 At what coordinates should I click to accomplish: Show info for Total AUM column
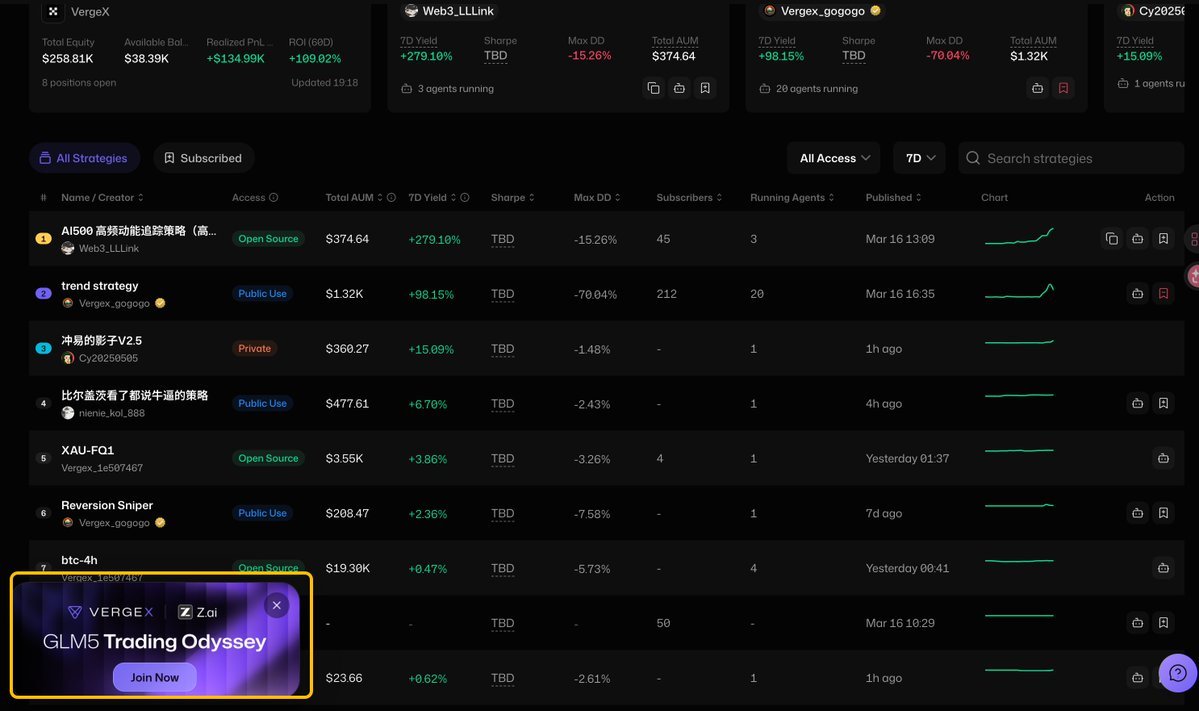[x=392, y=197]
